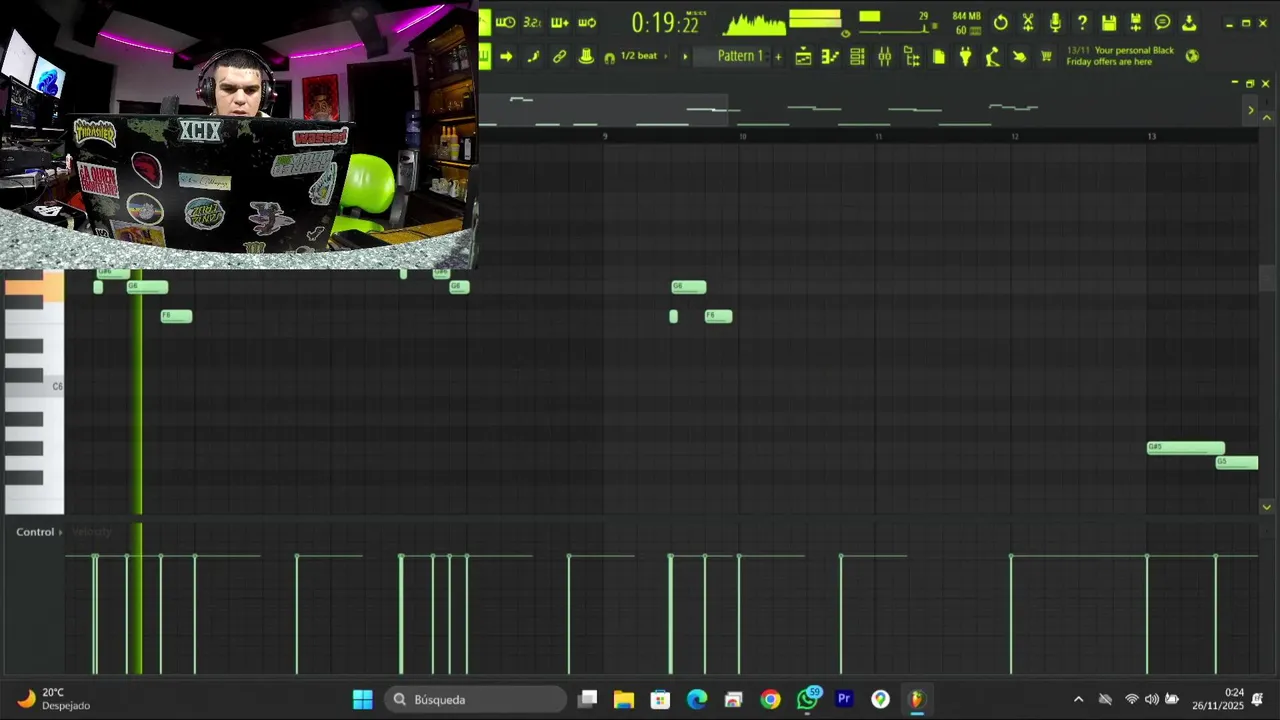Open the Playlist window icon
Viewport: 1280px width, 720px height.
[x=803, y=57]
